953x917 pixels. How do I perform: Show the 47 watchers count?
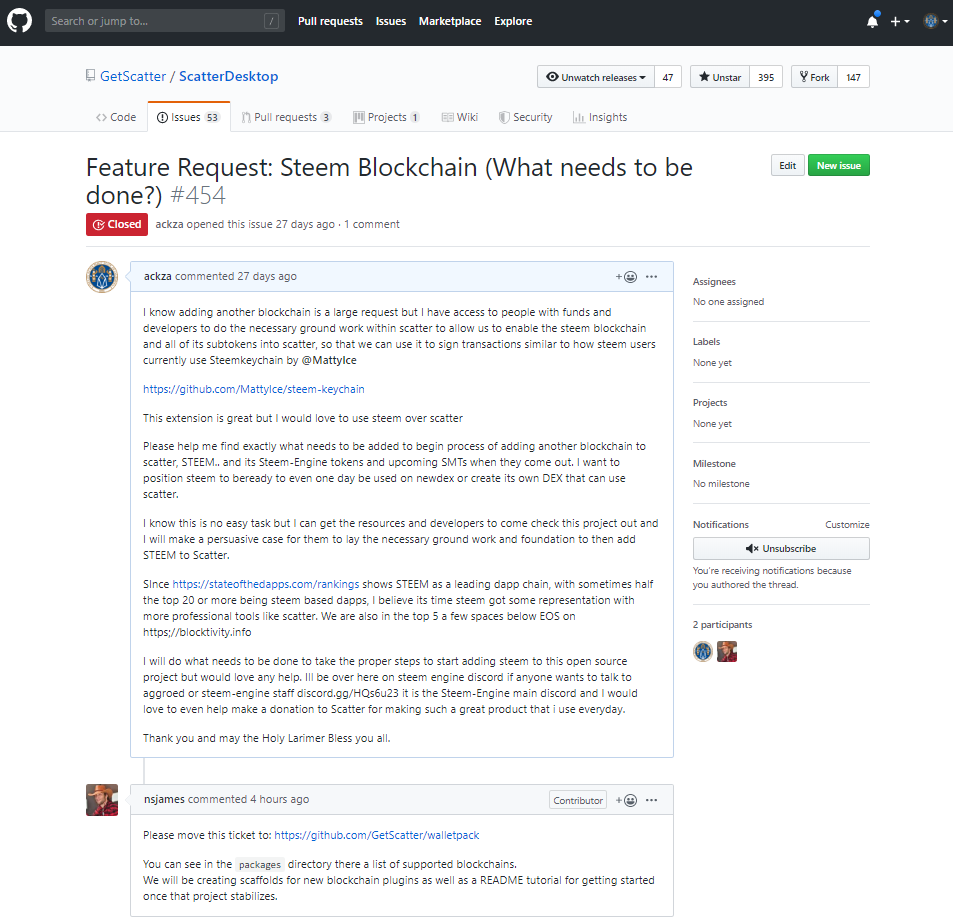668,77
